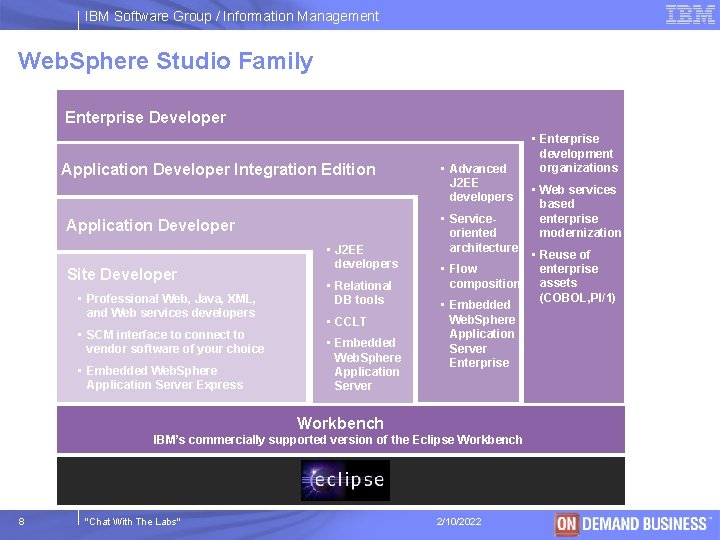Click the Application Developer heading
This screenshot has width=720, height=540.
pos(150,225)
